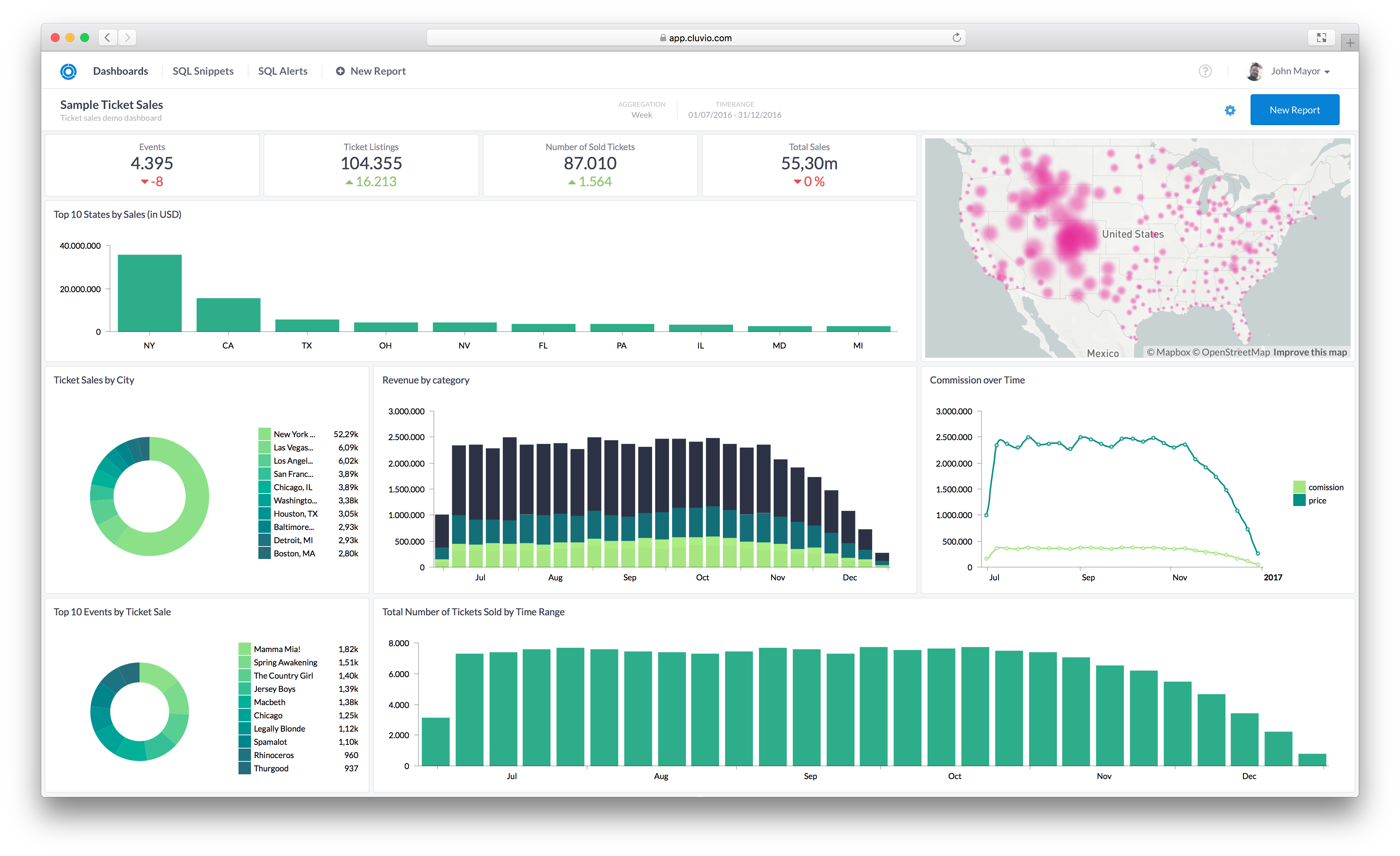Open the dashboard settings gear
Screen dimensions: 1400x856
pos(1230,110)
